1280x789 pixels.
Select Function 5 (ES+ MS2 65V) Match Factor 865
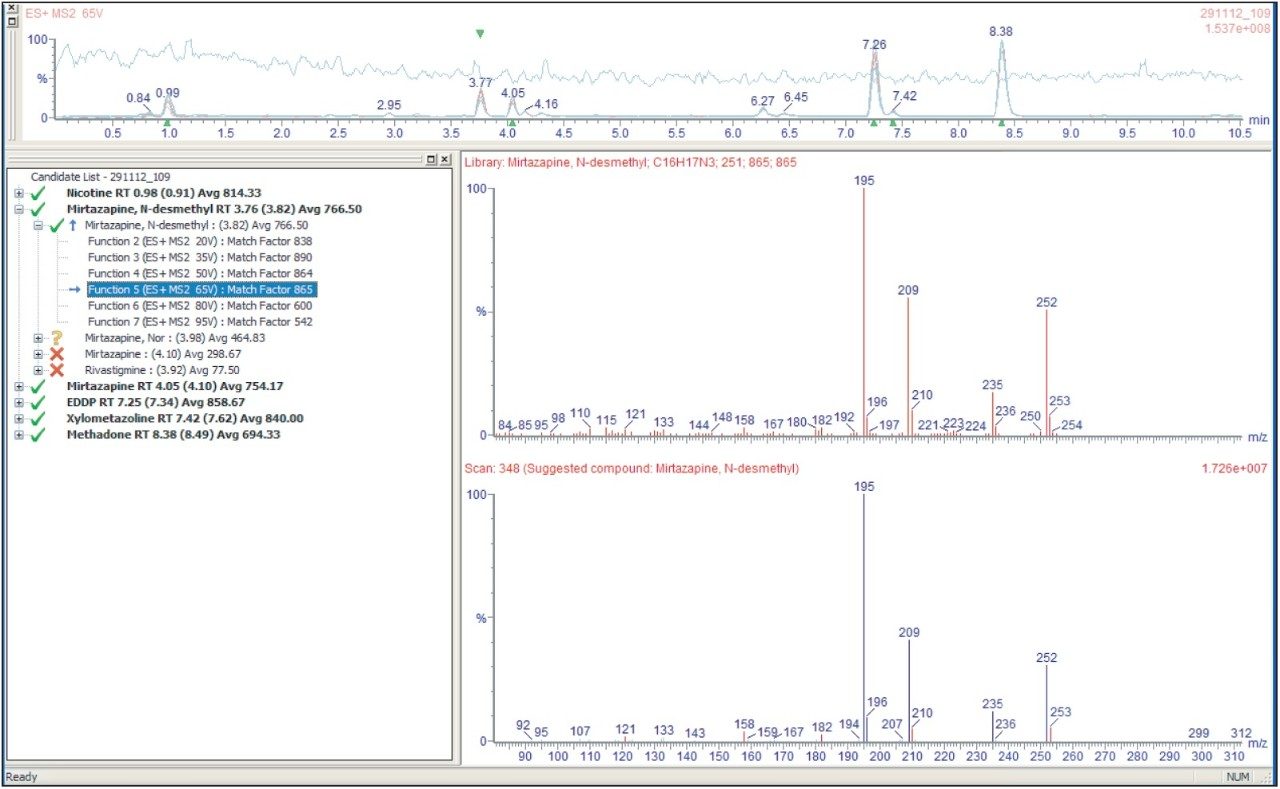click(201, 290)
